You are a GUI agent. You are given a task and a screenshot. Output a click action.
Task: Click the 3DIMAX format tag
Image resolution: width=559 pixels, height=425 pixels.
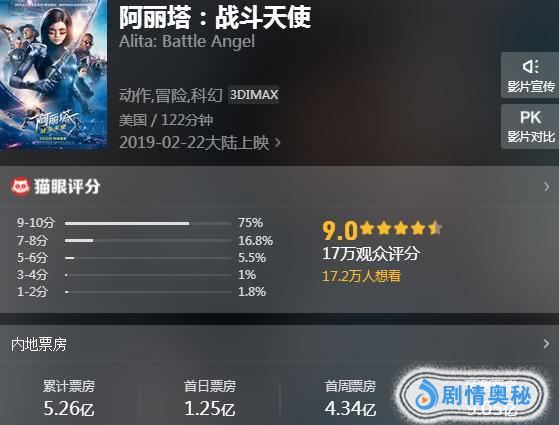(x=253, y=95)
